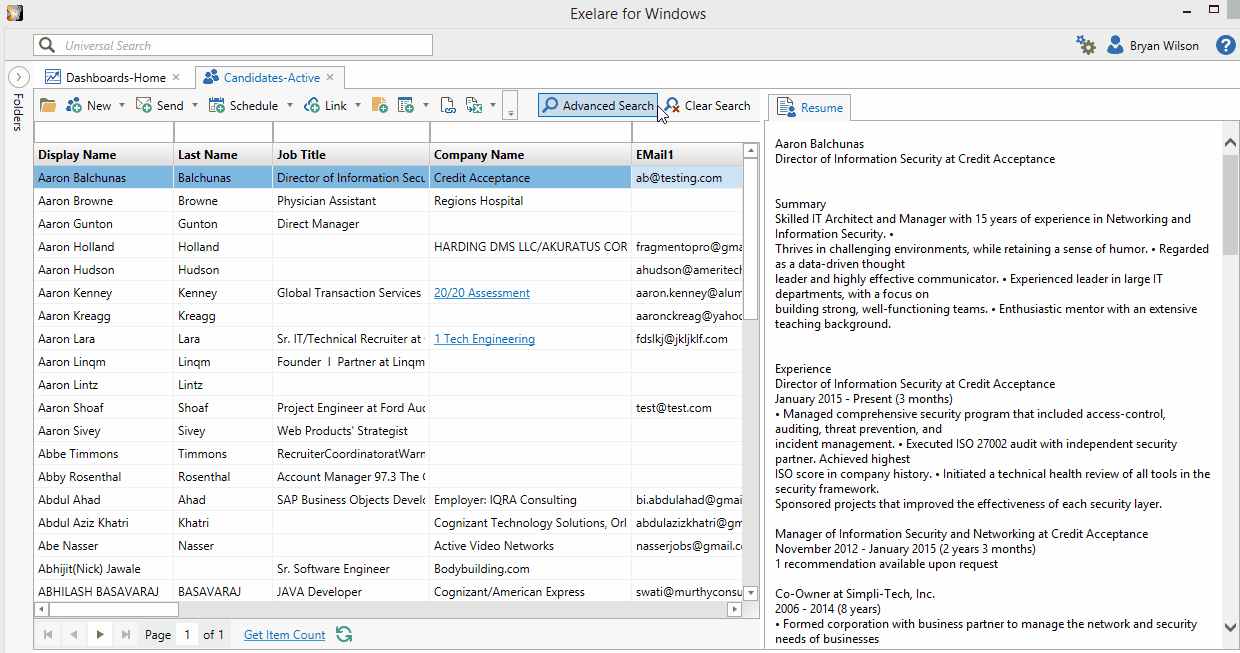
Task: Open the Resume tab
Action: coord(811,107)
